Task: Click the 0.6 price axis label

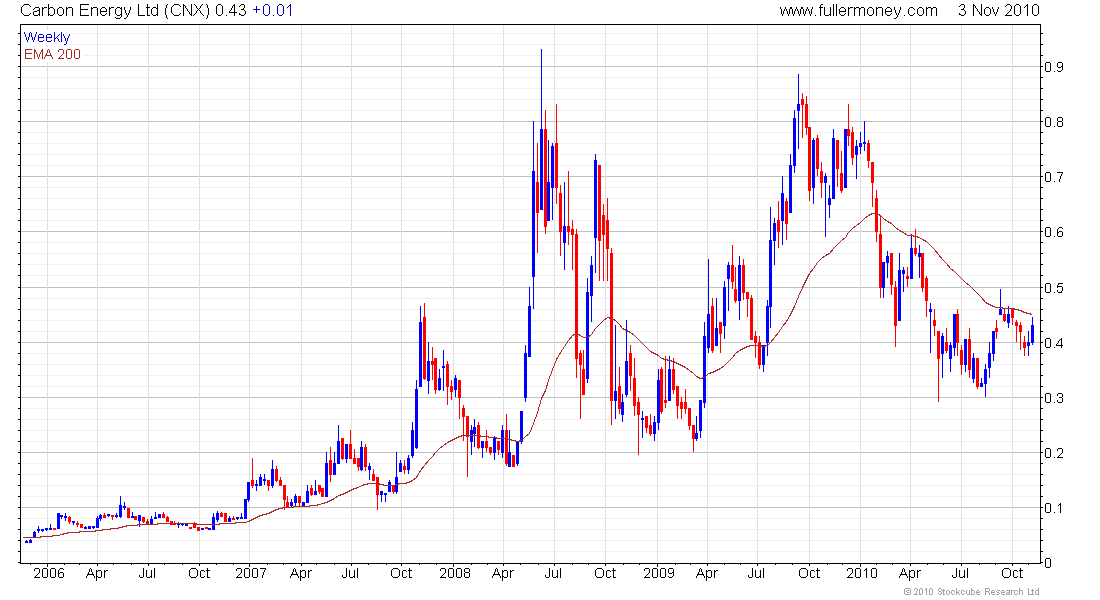Action: point(1054,232)
